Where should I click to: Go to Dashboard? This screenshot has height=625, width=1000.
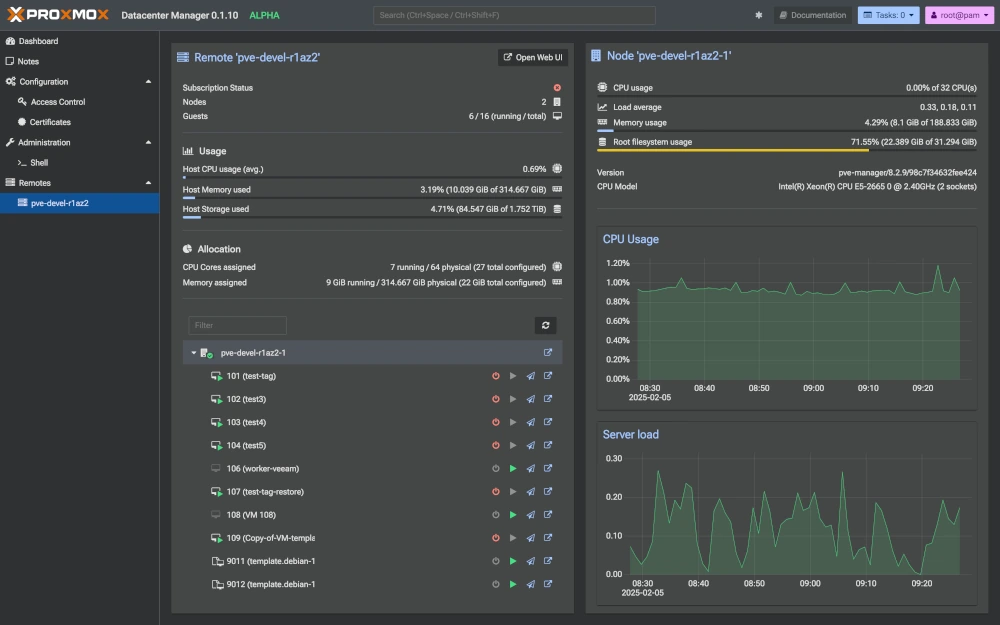pyautogui.click(x=79, y=41)
